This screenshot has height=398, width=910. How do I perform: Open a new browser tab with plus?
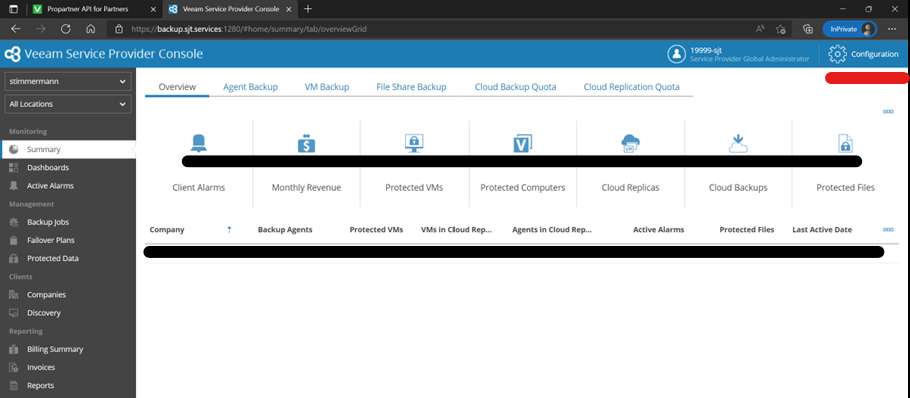pyautogui.click(x=308, y=9)
